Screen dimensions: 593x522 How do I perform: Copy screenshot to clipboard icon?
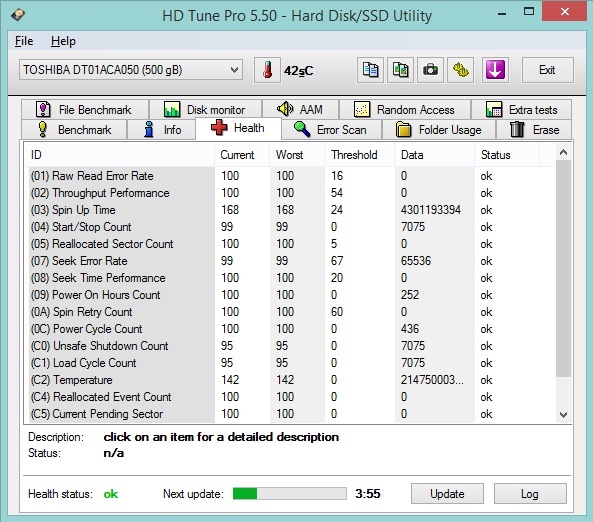[401, 70]
